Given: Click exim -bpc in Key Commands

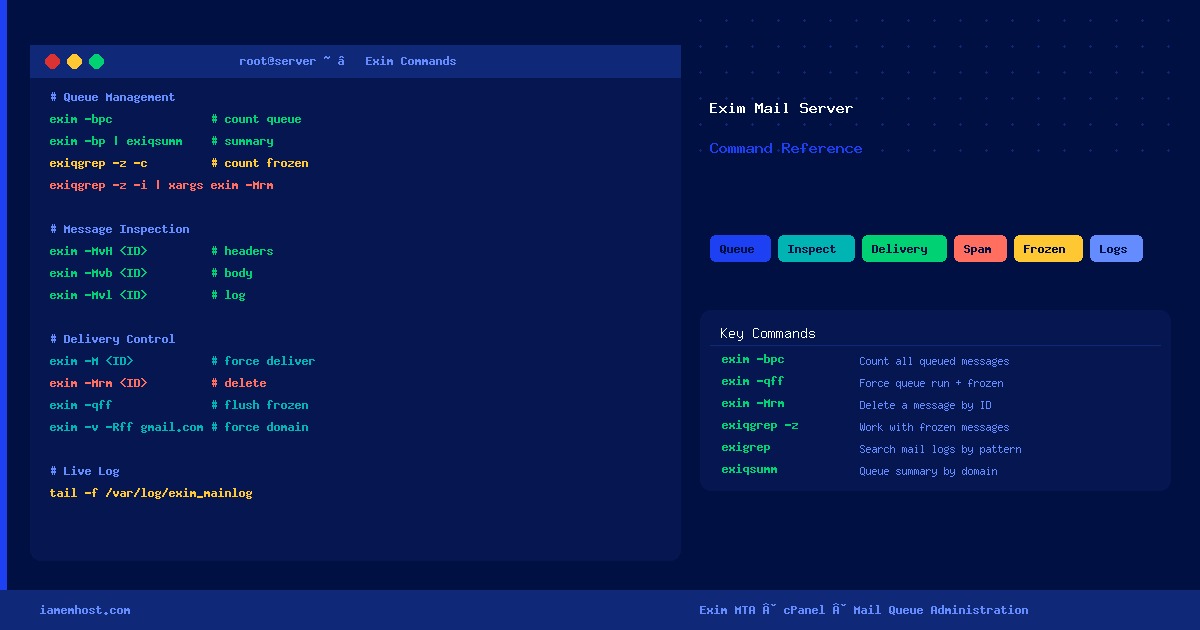Looking at the screenshot, I should [x=753, y=359].
